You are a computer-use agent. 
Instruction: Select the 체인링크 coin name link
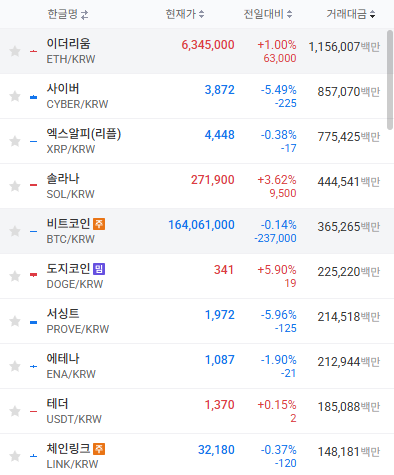68,448
